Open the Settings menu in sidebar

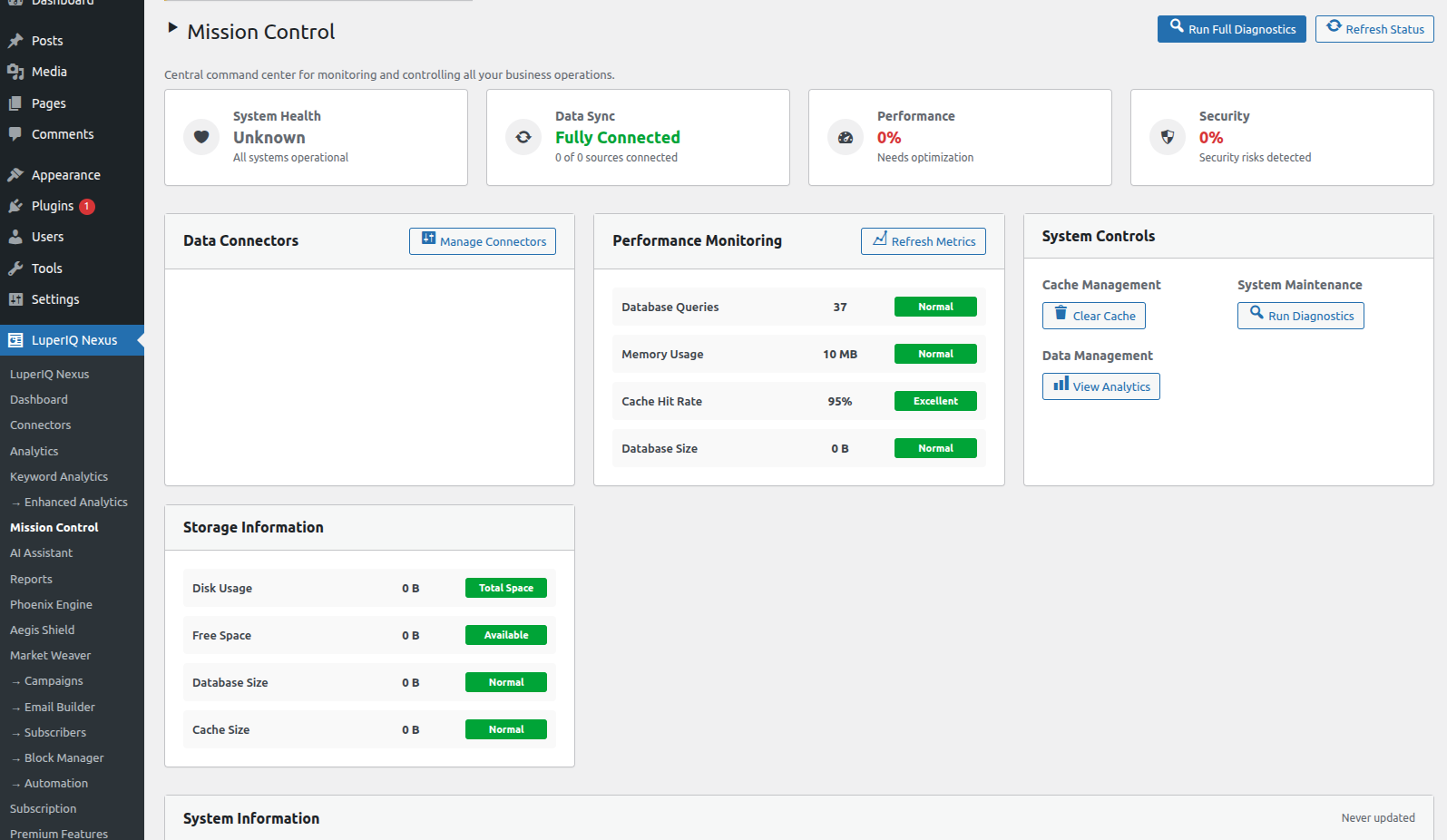[x=55, y=299]
